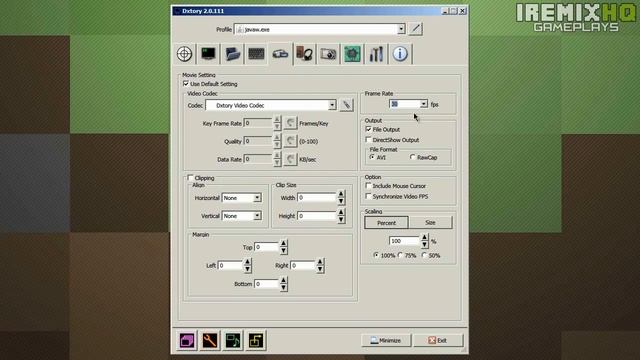Reset Data Rate value button

(290, 159)
